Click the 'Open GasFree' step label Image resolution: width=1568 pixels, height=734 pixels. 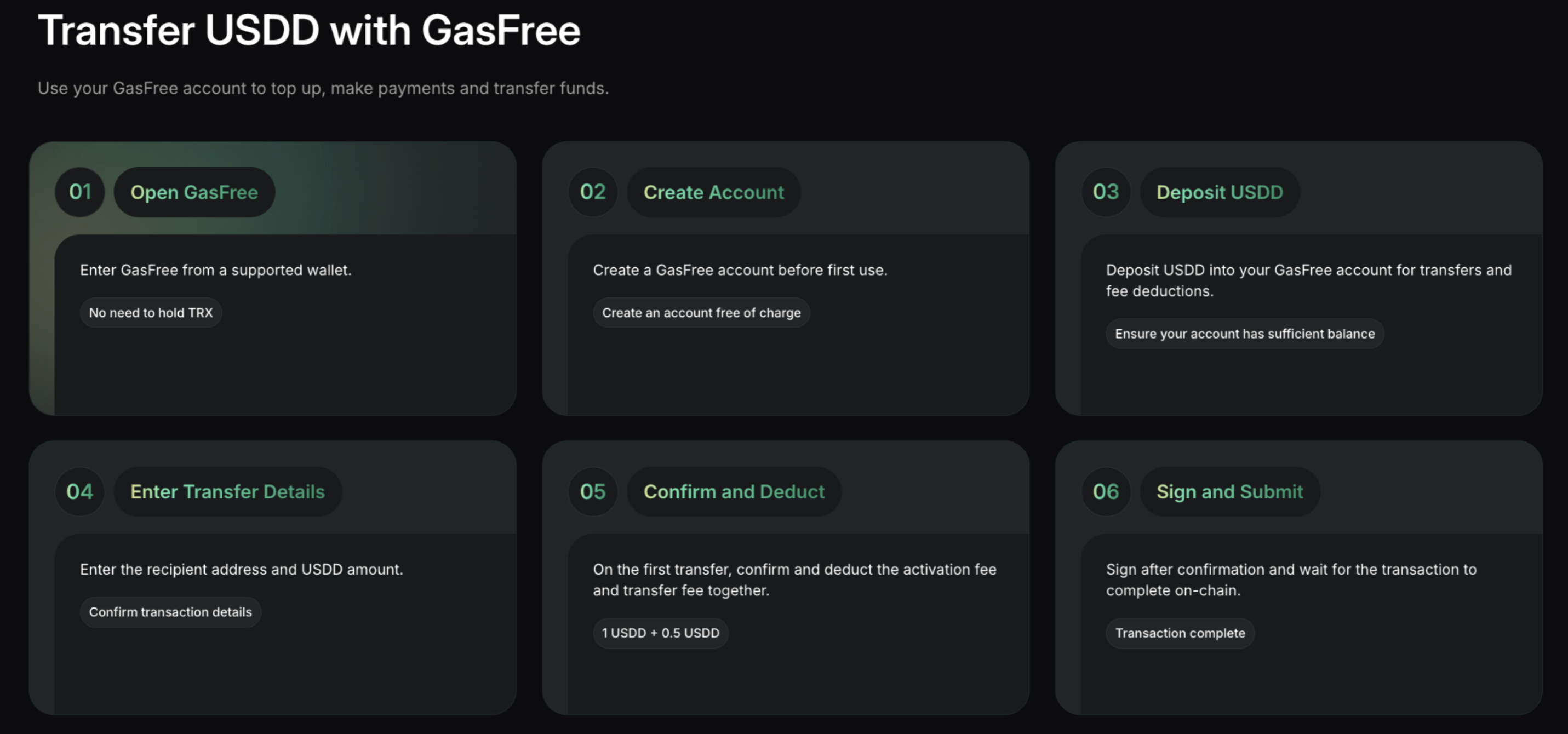[194, 192]
